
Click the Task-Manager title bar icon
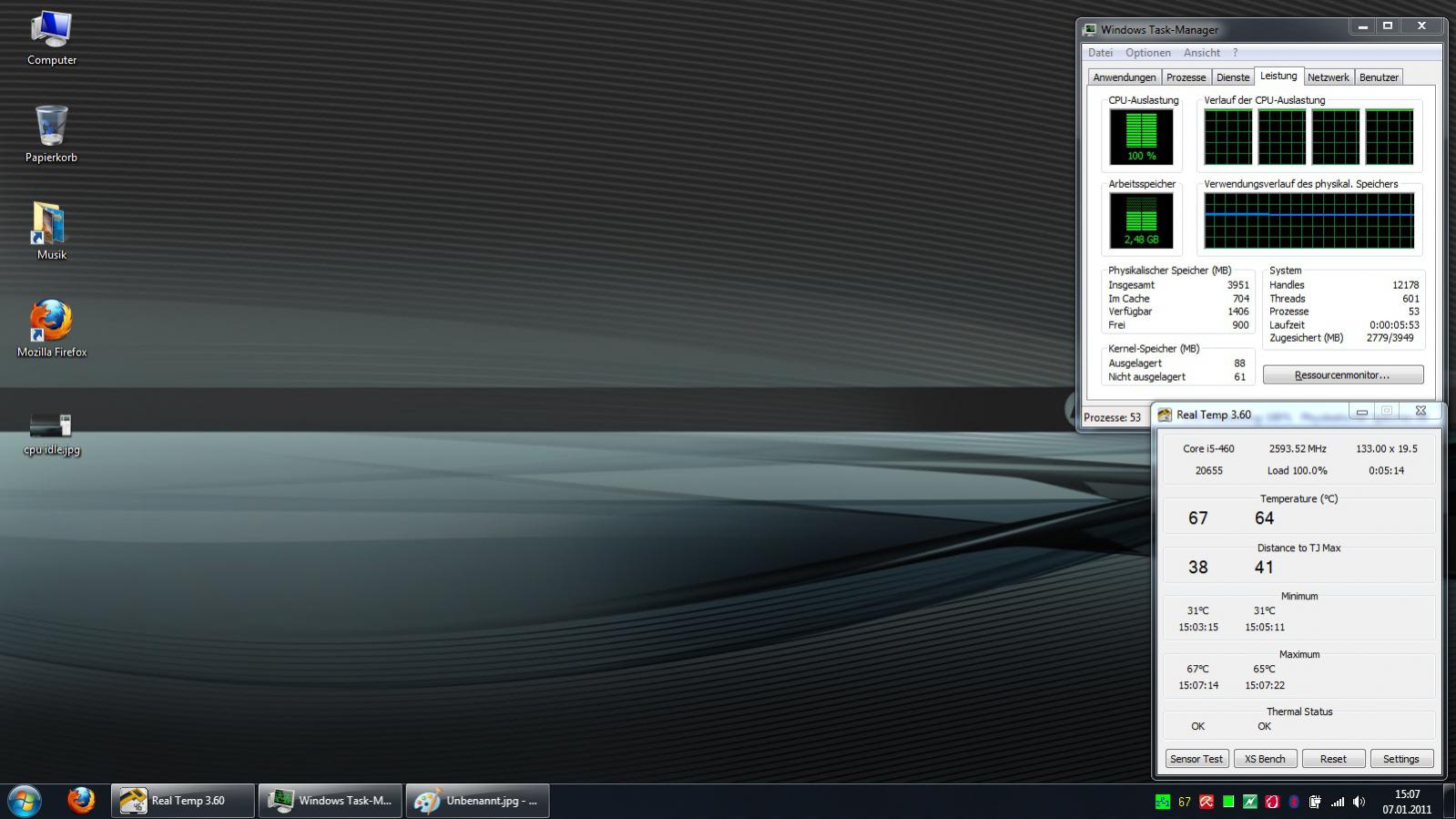coord(1090,29)
